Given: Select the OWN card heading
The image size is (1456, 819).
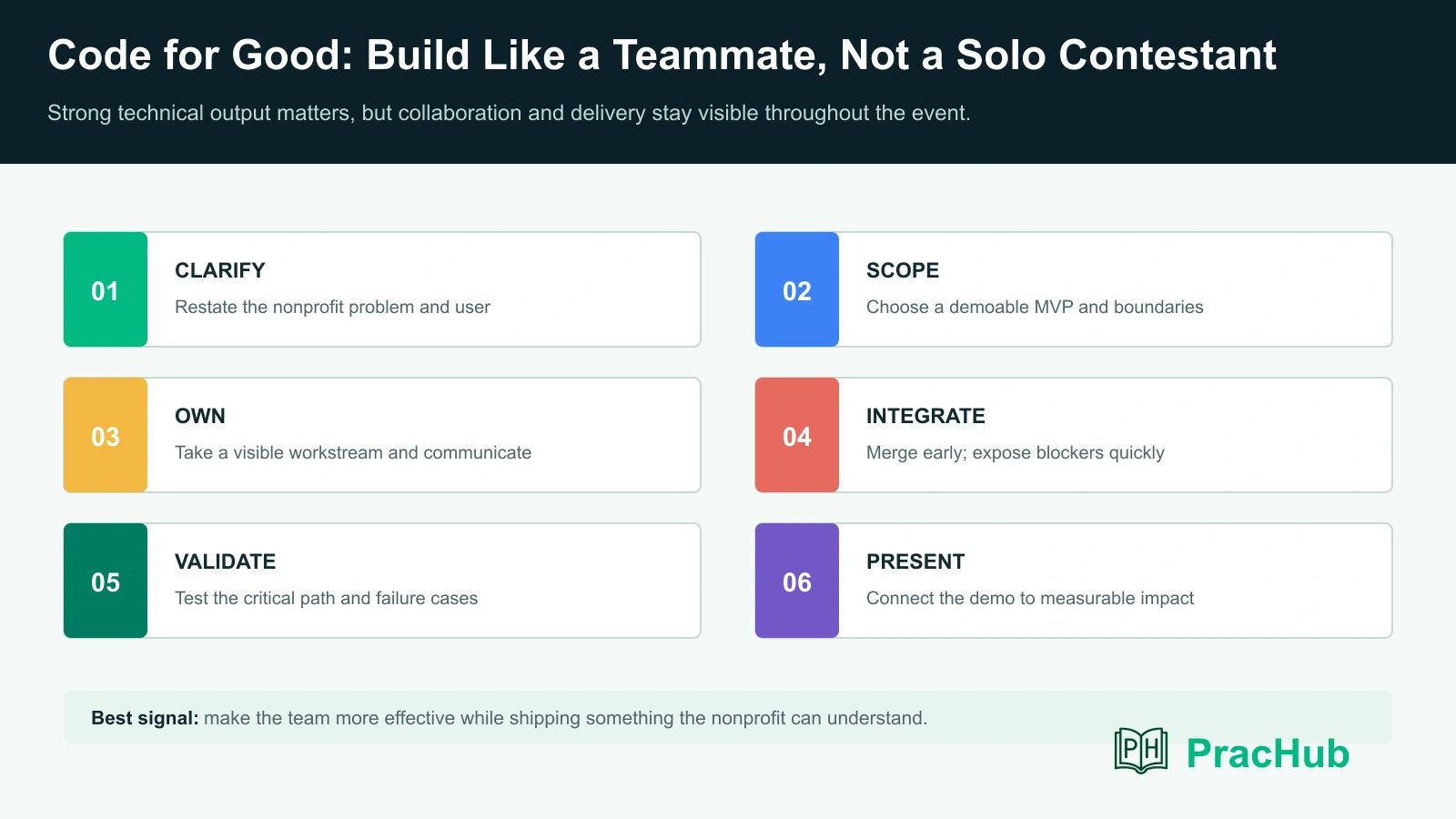Looking at the screenshot, I should [x=200, y=416].
